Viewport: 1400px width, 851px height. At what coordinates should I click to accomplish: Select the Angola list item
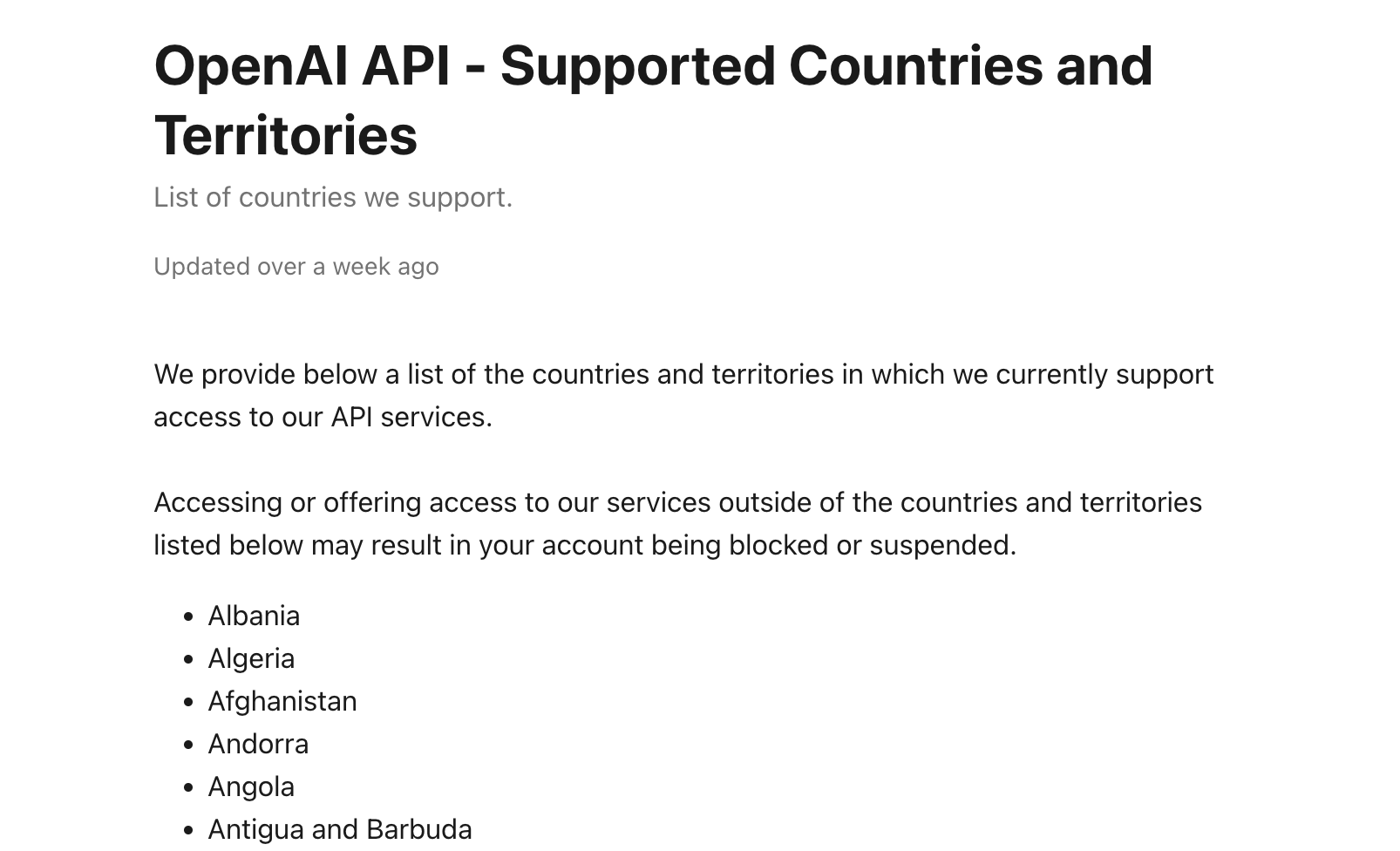click(x=251, y=786)
